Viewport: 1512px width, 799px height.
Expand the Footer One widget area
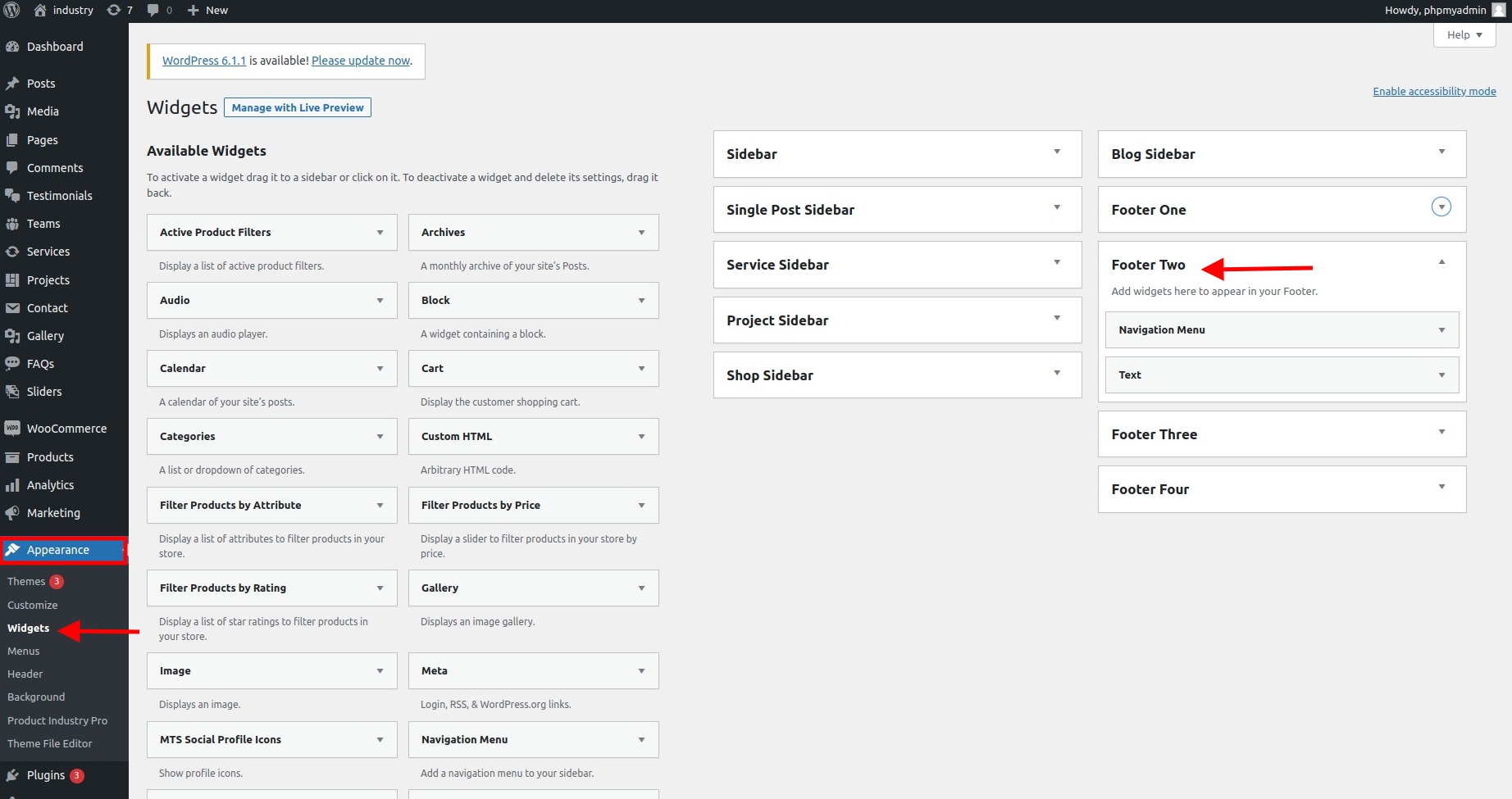click(x=1441, y=207)
